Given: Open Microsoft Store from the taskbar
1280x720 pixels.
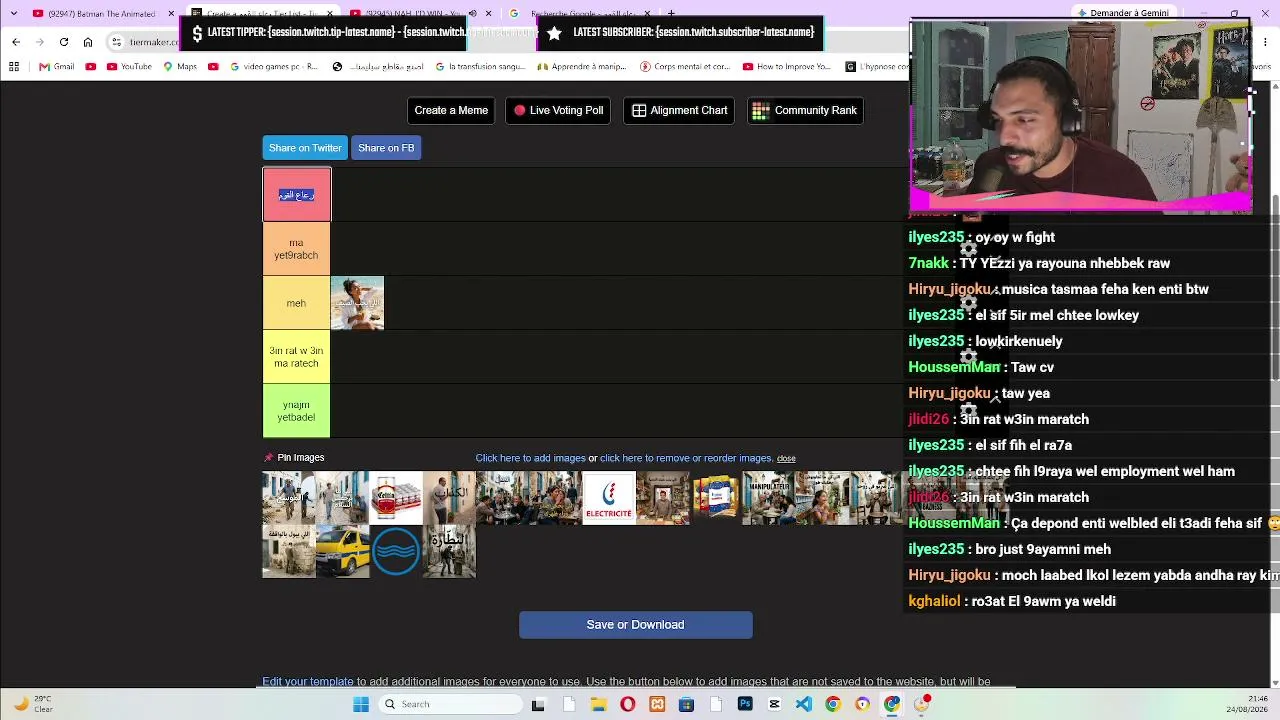Looking at the screenshot, I should [686, 704].
